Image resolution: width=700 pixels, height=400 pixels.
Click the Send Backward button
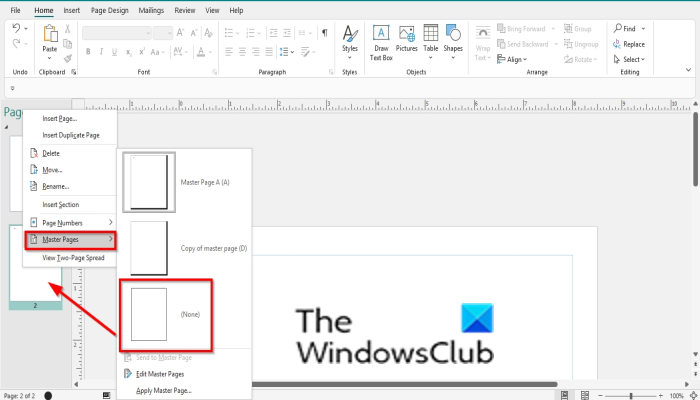pos(523,44)
